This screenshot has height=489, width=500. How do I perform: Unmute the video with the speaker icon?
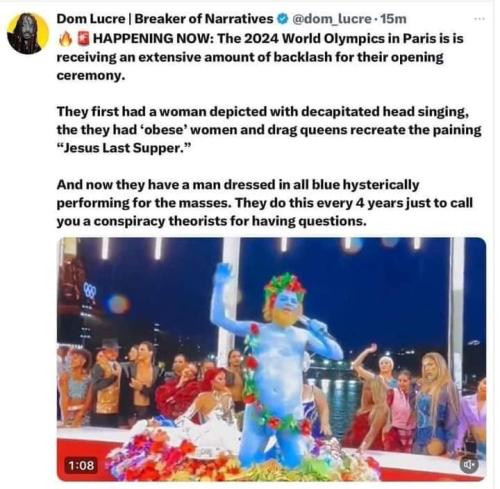[469, 465]
